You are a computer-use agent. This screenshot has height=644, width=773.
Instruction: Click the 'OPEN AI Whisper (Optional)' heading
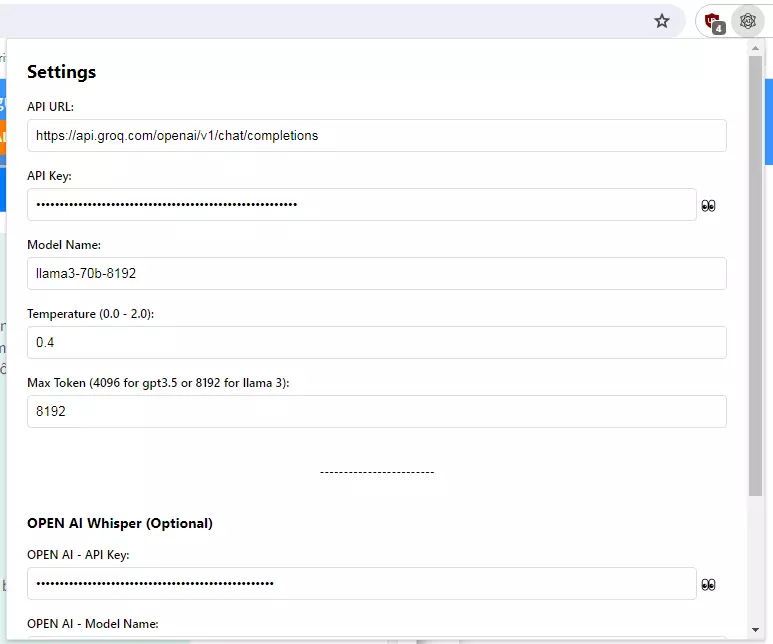click(120, 523)
